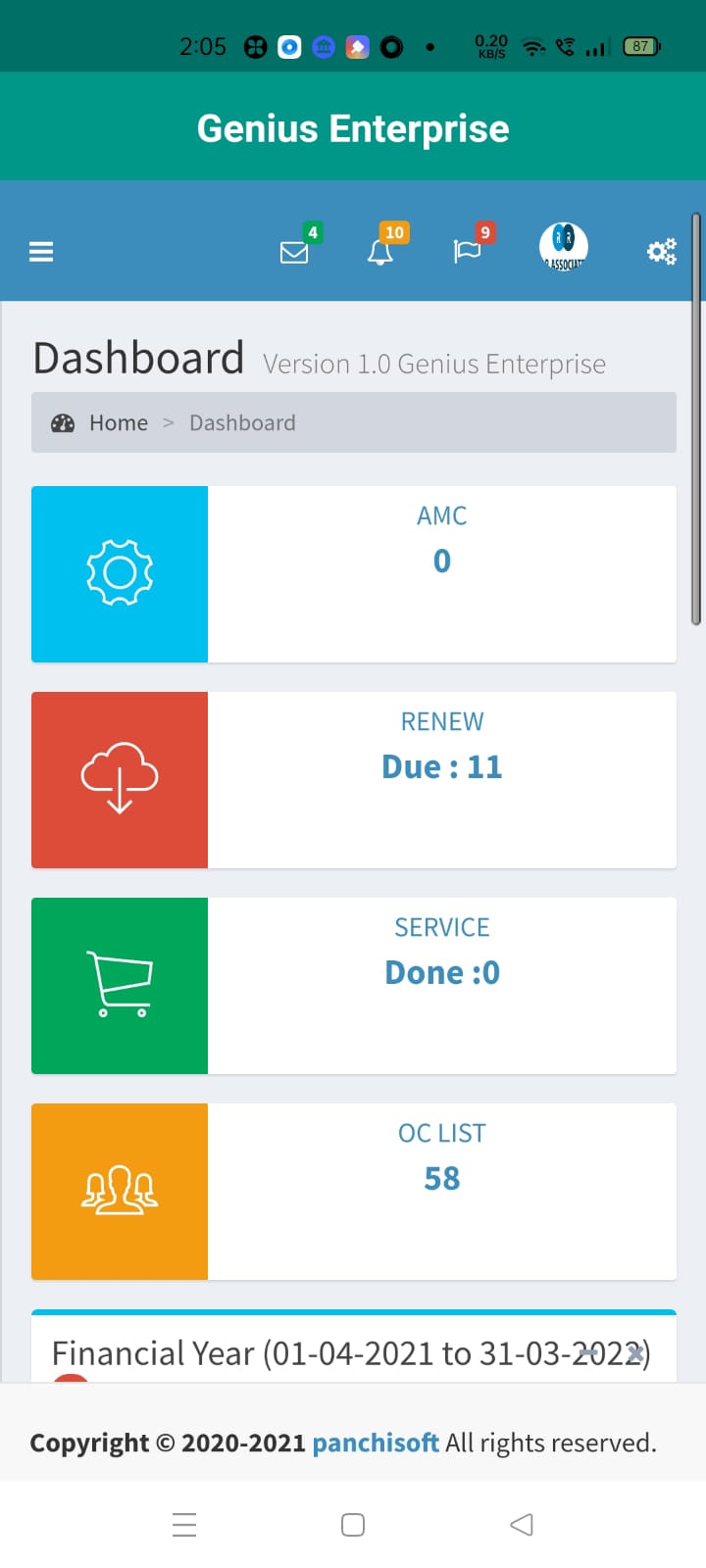The width and height of the screenshot is (706, 1568).
Task: Select Dashboard in the breadcrumb
Action: pyautogui.click(x=242, y=422)
